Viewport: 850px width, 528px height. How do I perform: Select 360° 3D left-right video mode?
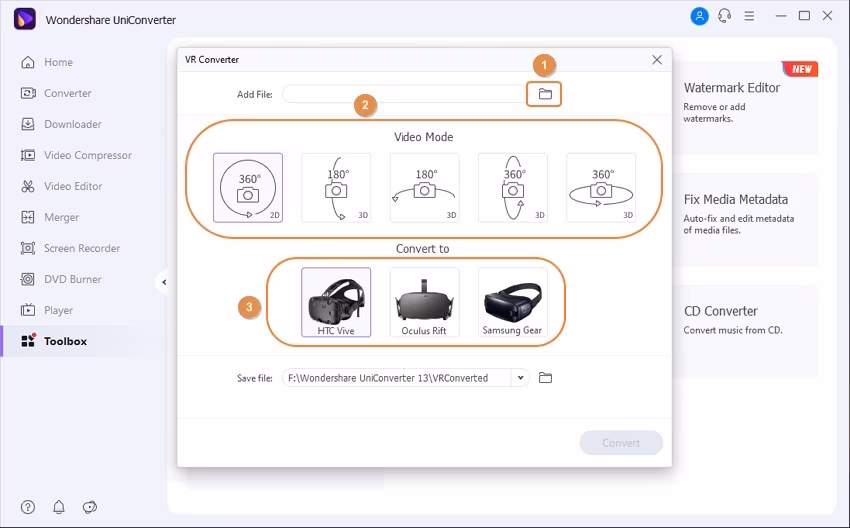point(601,188)
